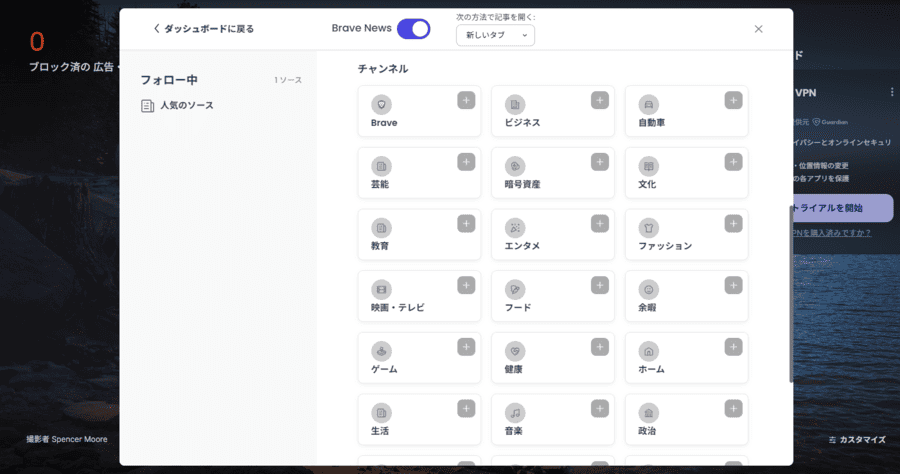Viewport: 900px width, 474px height.
Task: Click the 映画・テレビ film icon
Action: pyautogui.click(x=381, y=289)
